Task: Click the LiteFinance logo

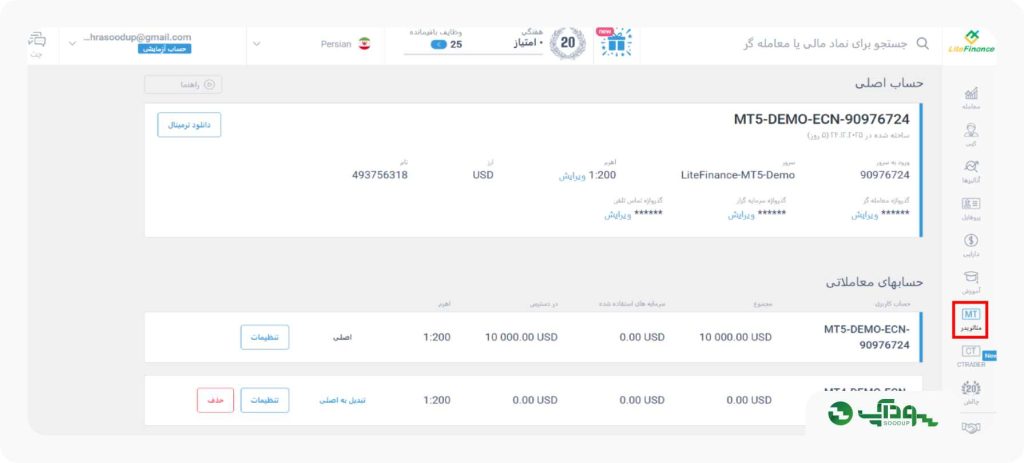Action: [971, 42]
